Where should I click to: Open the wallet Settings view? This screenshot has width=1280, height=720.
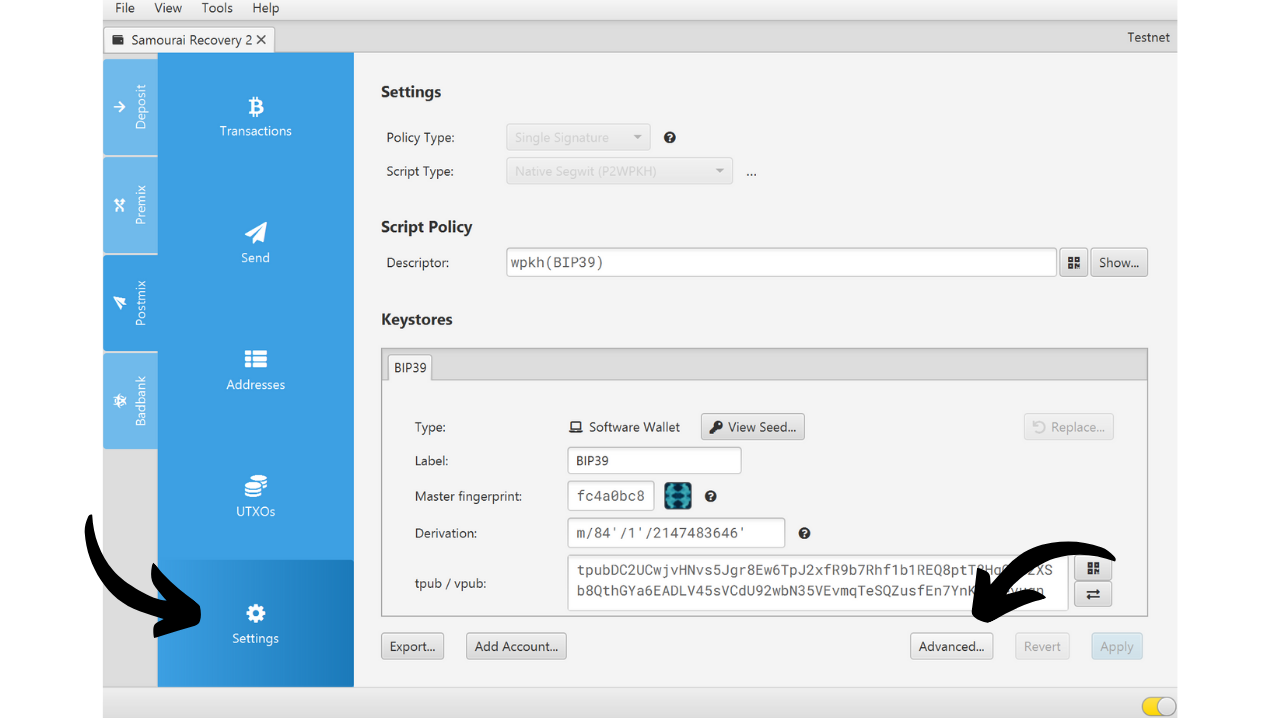point(255,623)
